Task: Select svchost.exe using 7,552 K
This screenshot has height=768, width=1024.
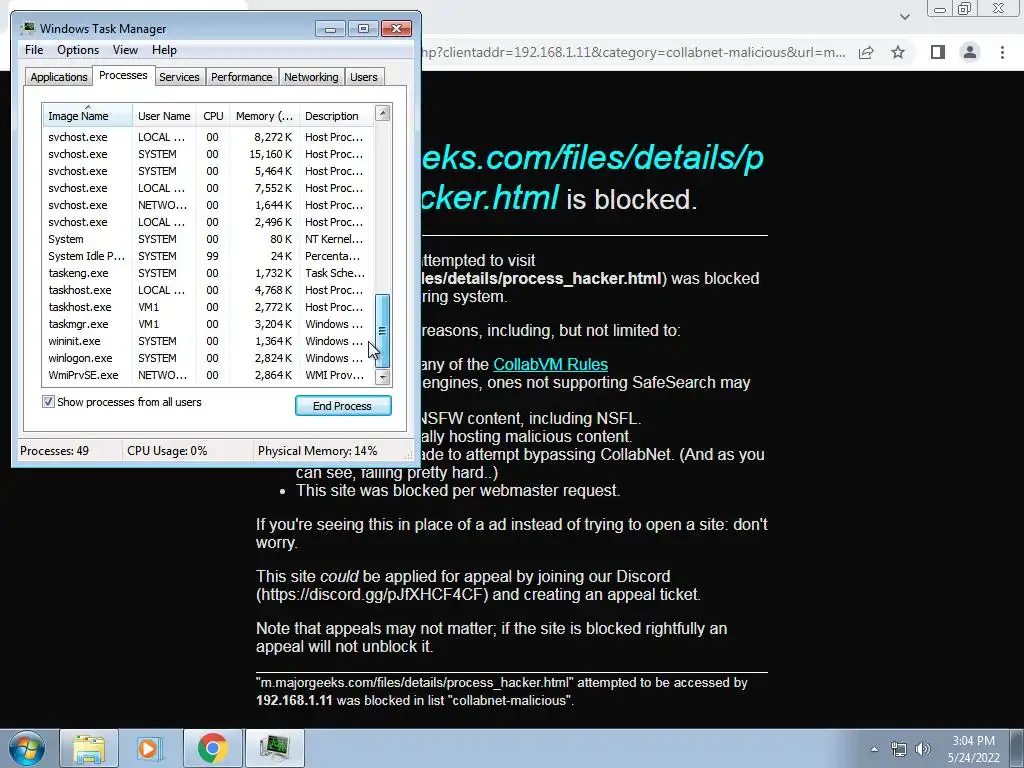Action: [208, 188]
